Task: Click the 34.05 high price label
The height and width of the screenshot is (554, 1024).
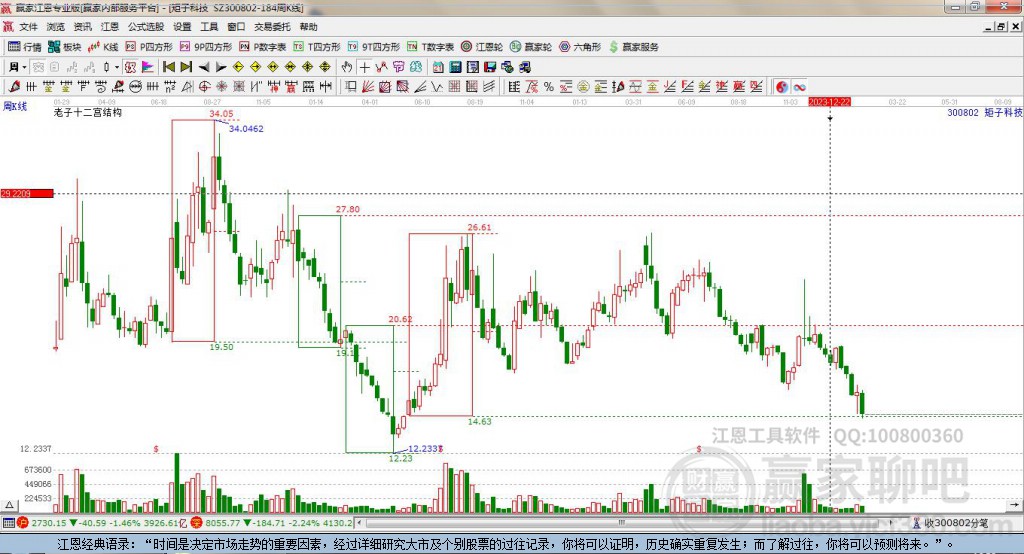Action: tap(221, 114)
